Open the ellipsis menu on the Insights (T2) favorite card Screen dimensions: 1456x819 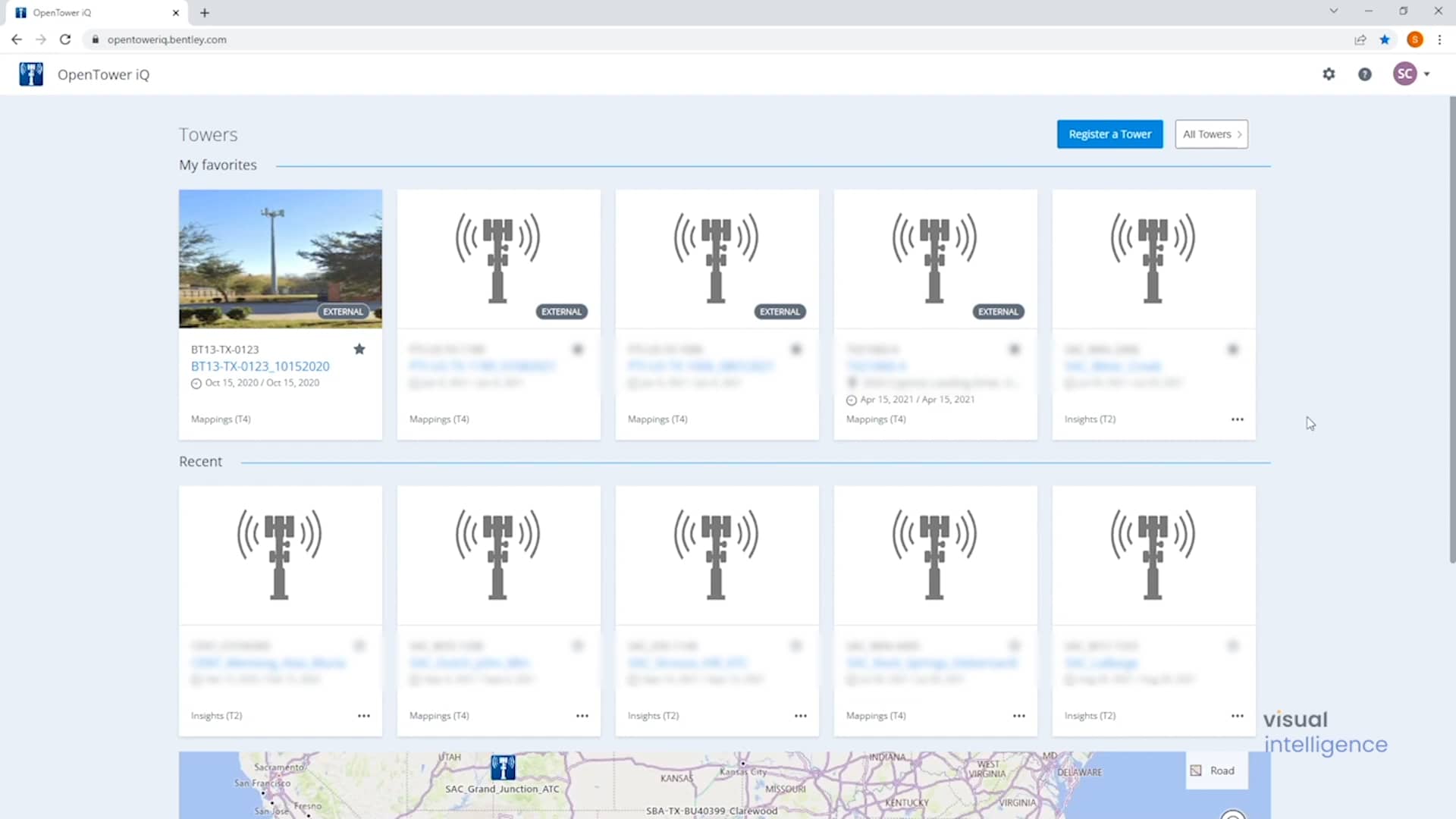coord(1238,419)
